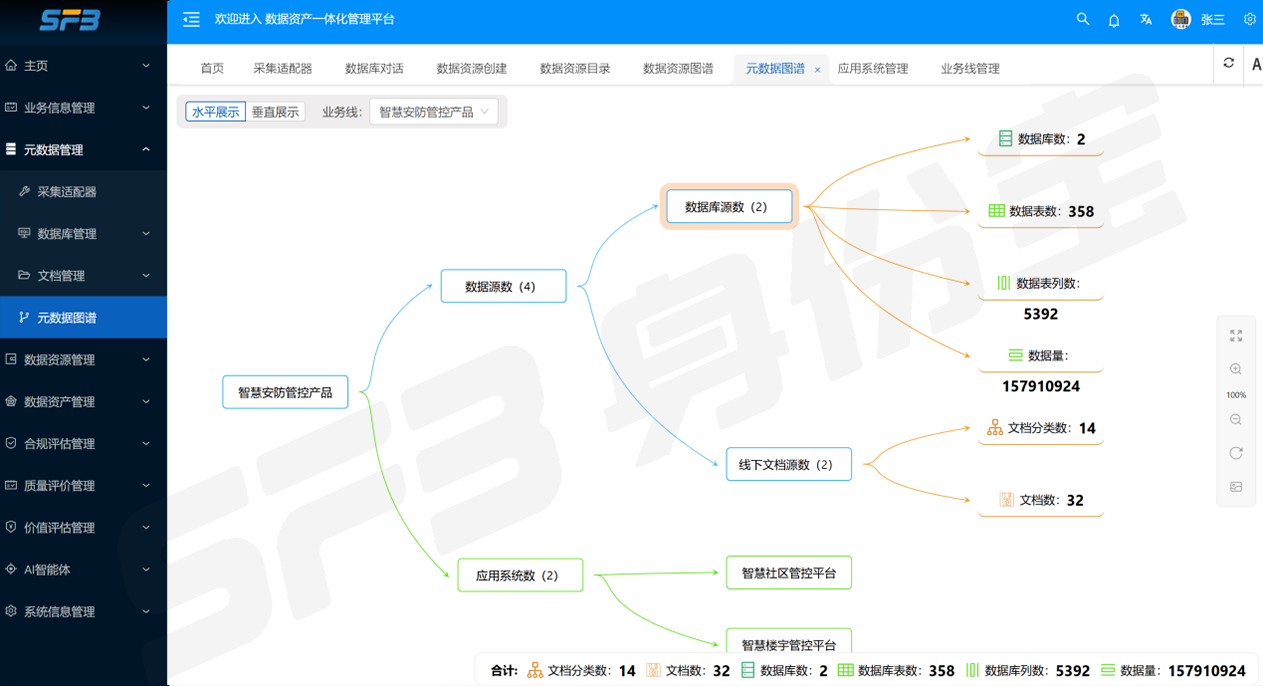
Task: Zoom out of the graph
Action: pos(1236,420)
